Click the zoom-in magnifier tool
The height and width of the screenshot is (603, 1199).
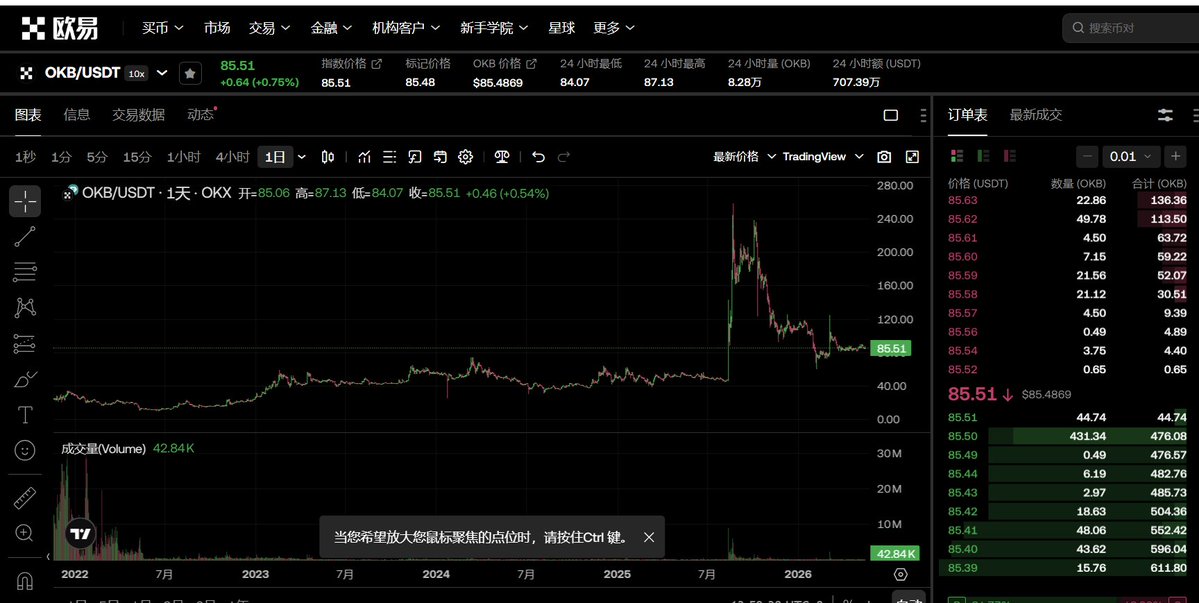tap(25, 533)
